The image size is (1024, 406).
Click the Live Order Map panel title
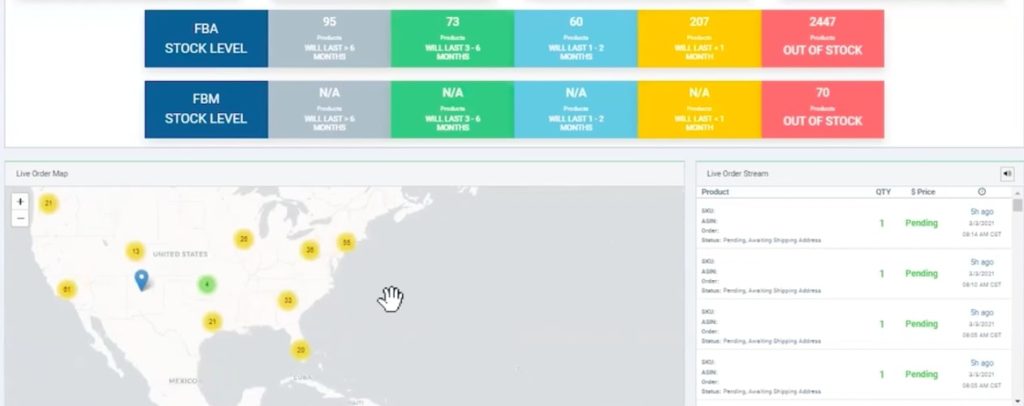[42, 174]
